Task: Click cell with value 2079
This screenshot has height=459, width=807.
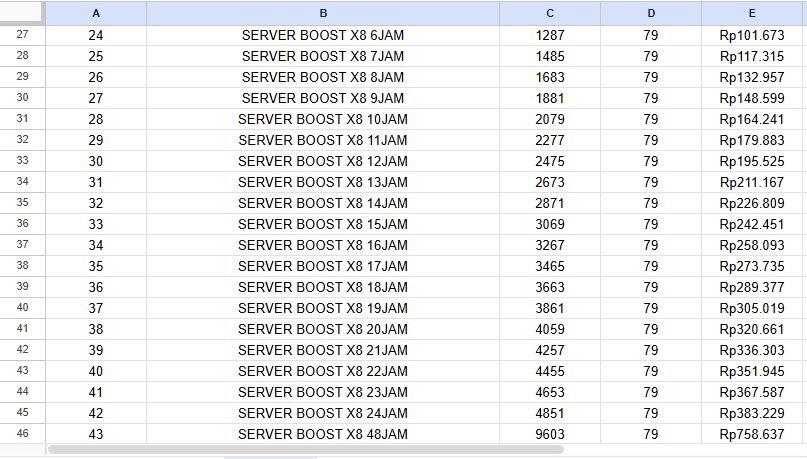Action: 550,119
